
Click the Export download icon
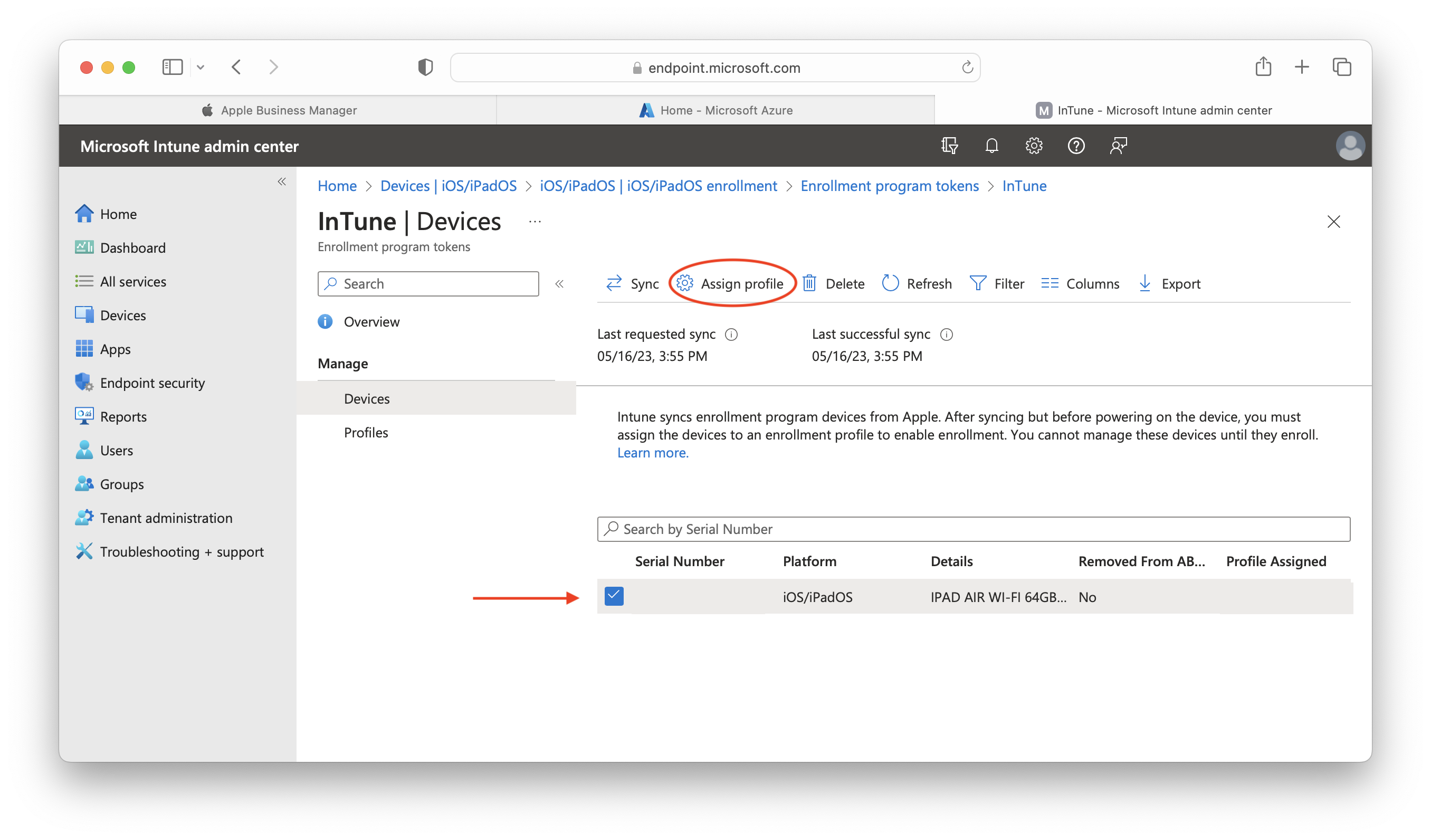click(x=1145, y=283)
